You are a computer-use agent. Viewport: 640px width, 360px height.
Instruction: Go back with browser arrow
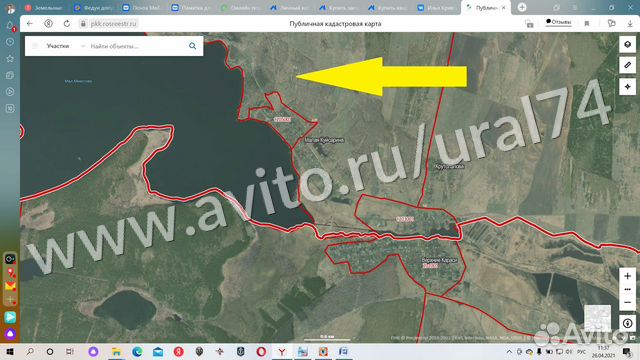coord(30,24)
